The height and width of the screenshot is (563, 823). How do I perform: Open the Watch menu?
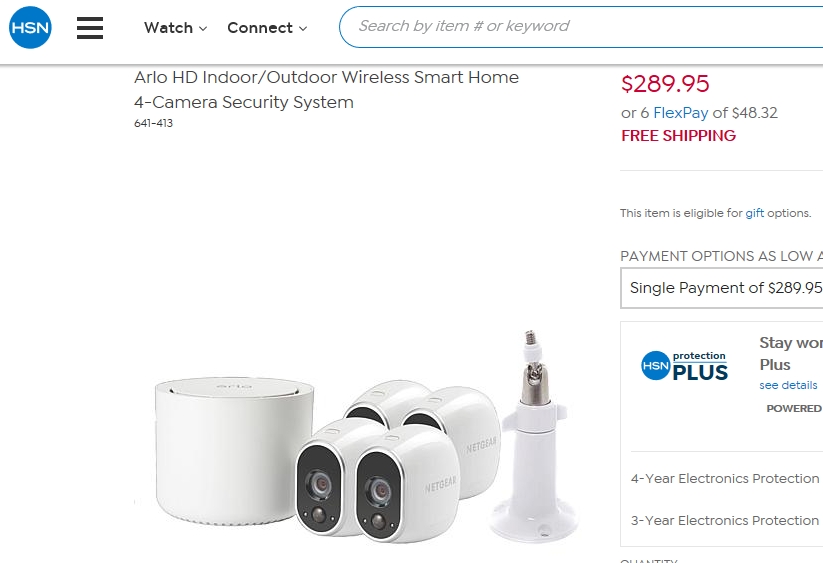coord(175,28)
